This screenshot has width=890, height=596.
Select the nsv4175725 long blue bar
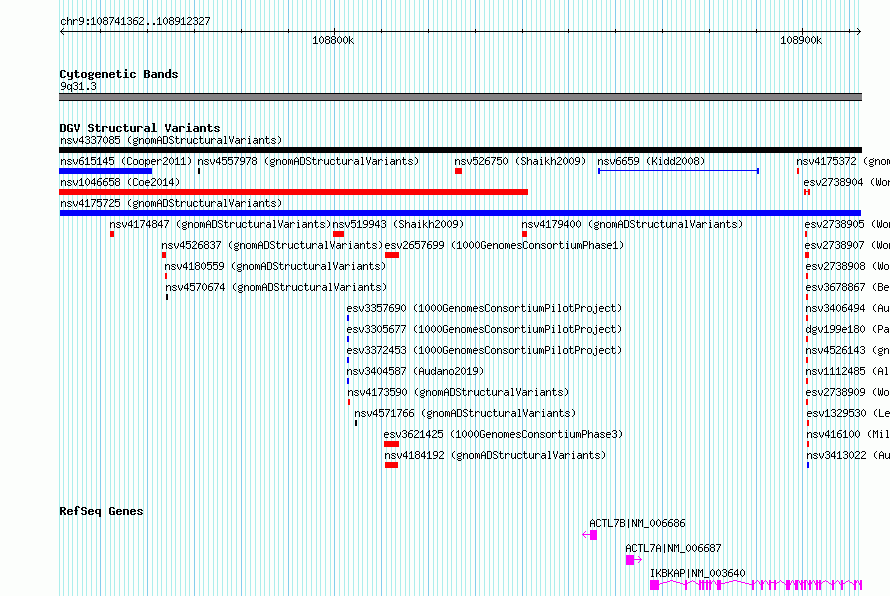coord(460,213)
